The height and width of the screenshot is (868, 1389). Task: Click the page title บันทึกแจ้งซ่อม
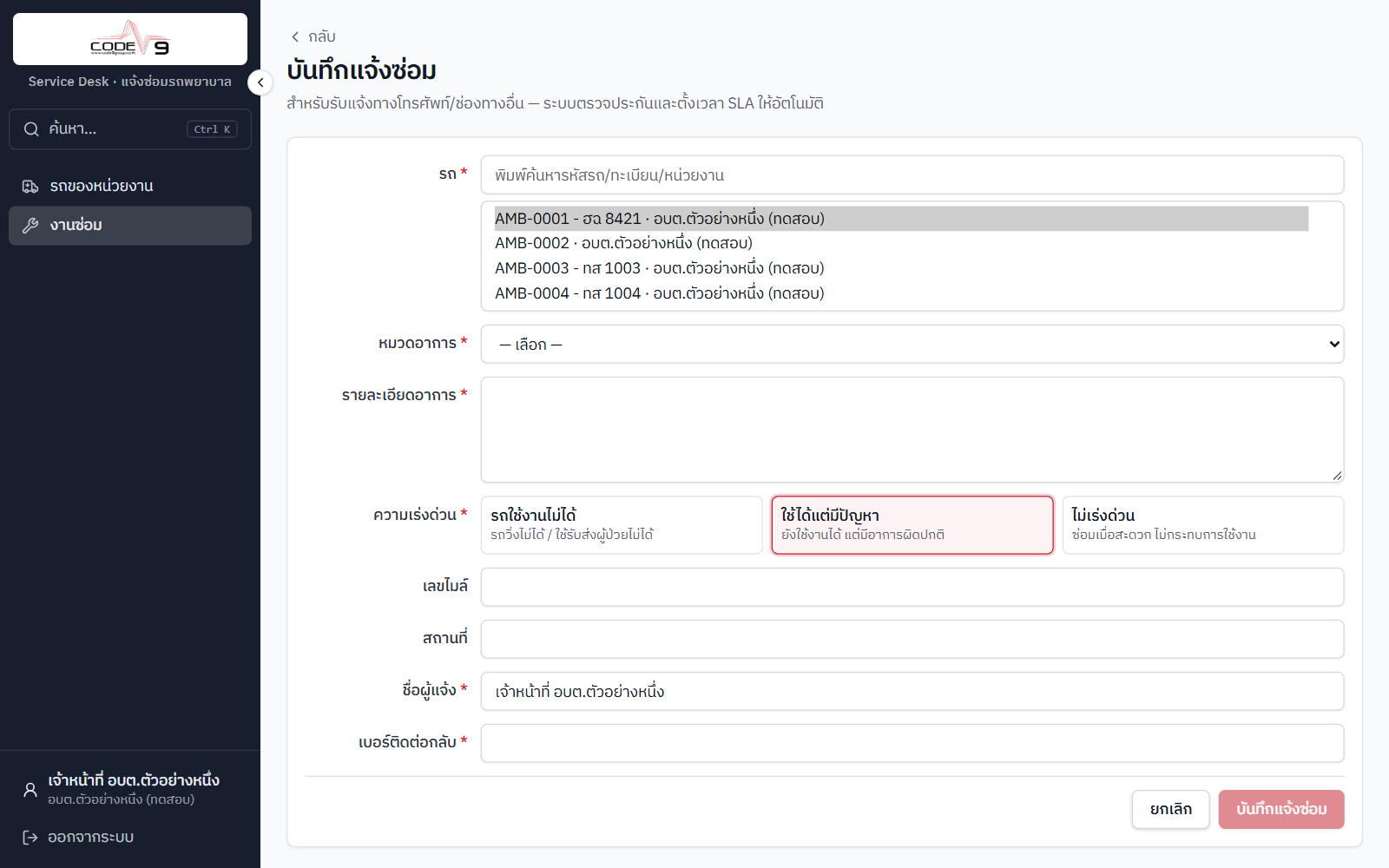(x=362, y=70)
